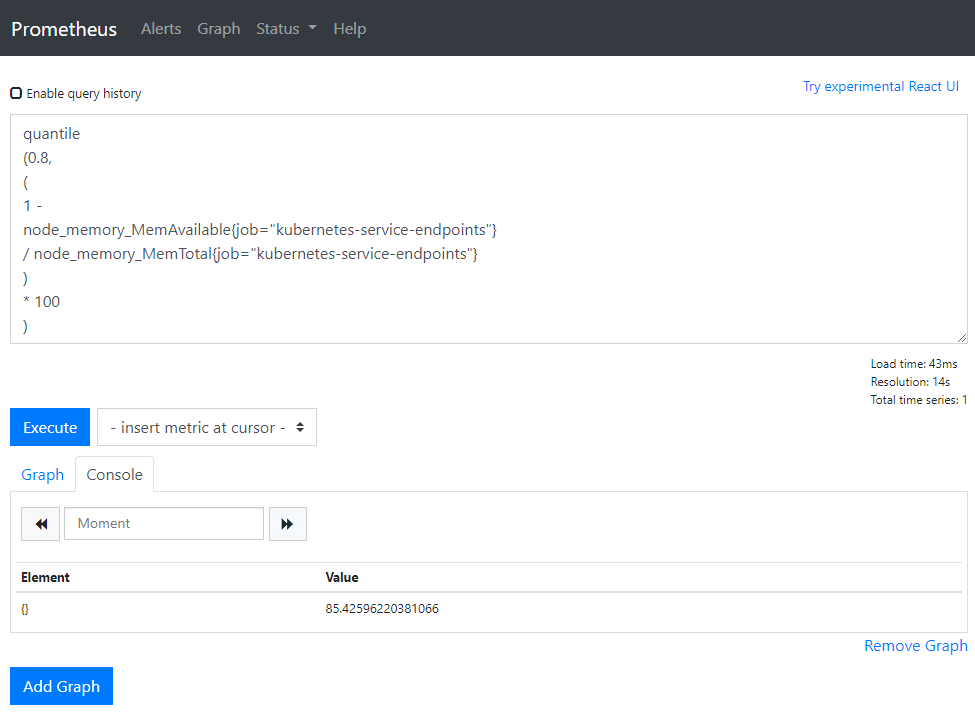Enable the query history checkbox
Viewport: 975px width, 726px height.
pos(16,93)
